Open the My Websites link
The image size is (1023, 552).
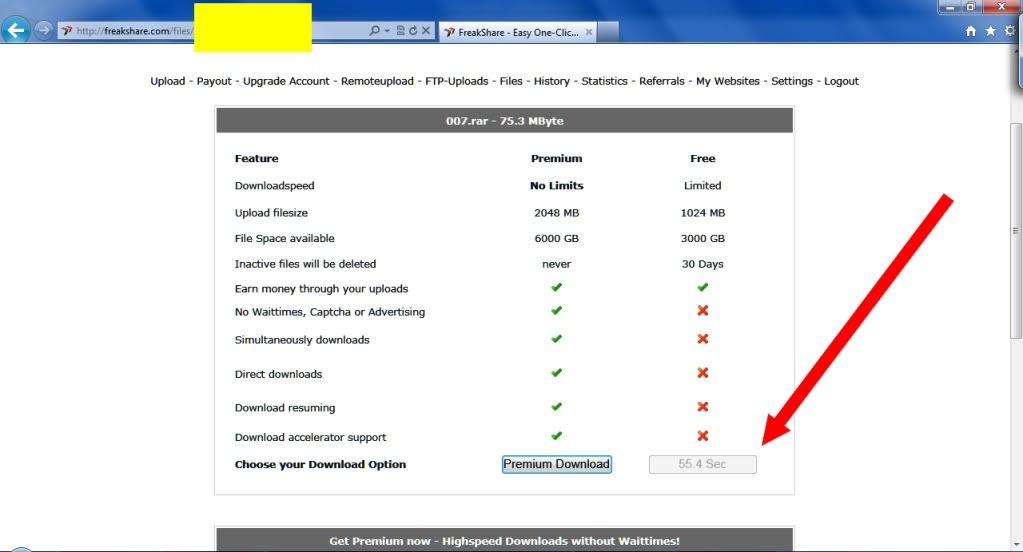coord(727,81)
